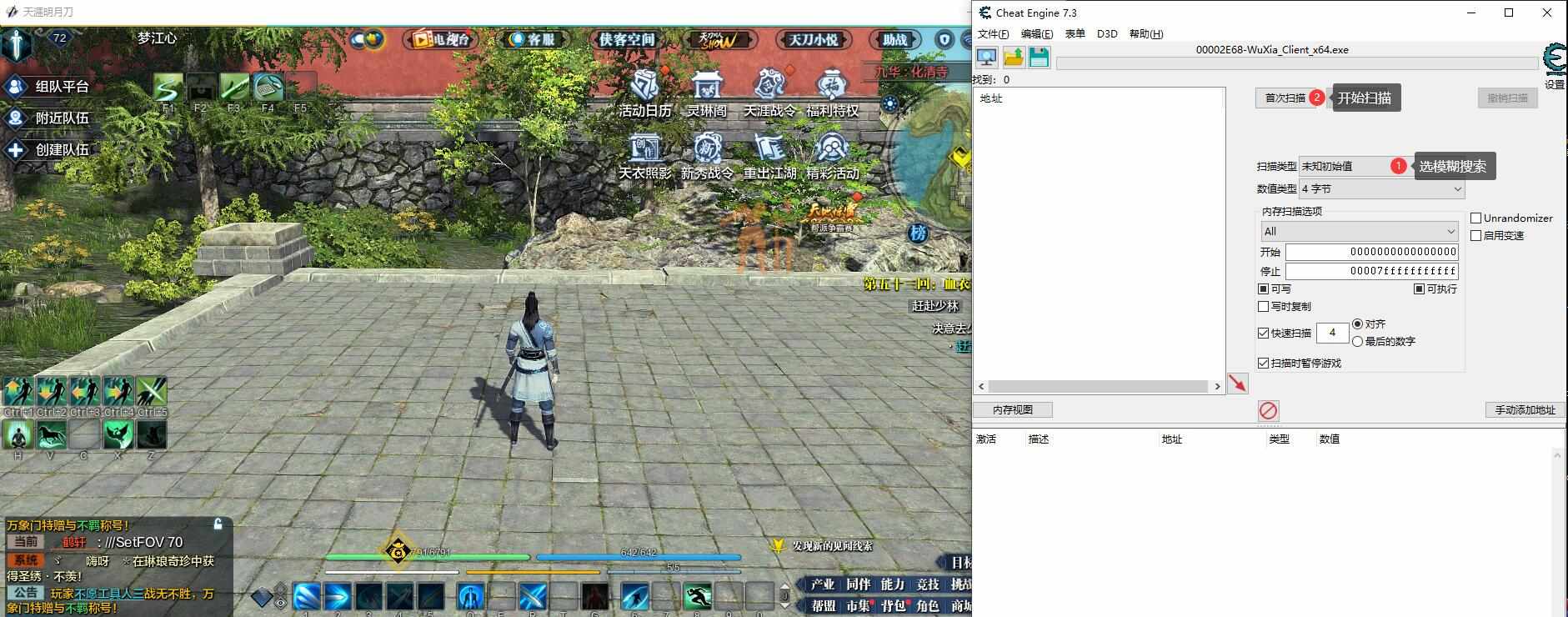Click the 首次扫描 First Scan button
Image resolution: width=1568 pixels, height=617 pixels.
1285,98
